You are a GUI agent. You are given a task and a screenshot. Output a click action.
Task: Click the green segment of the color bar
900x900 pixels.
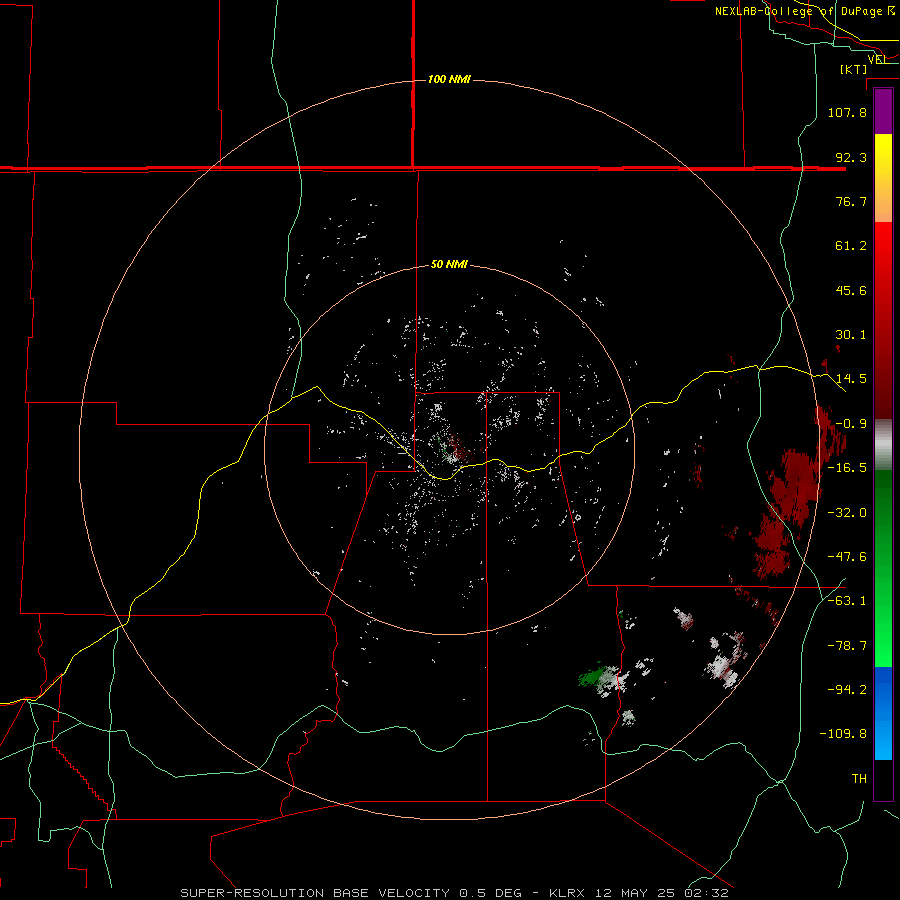coord(883,568)
